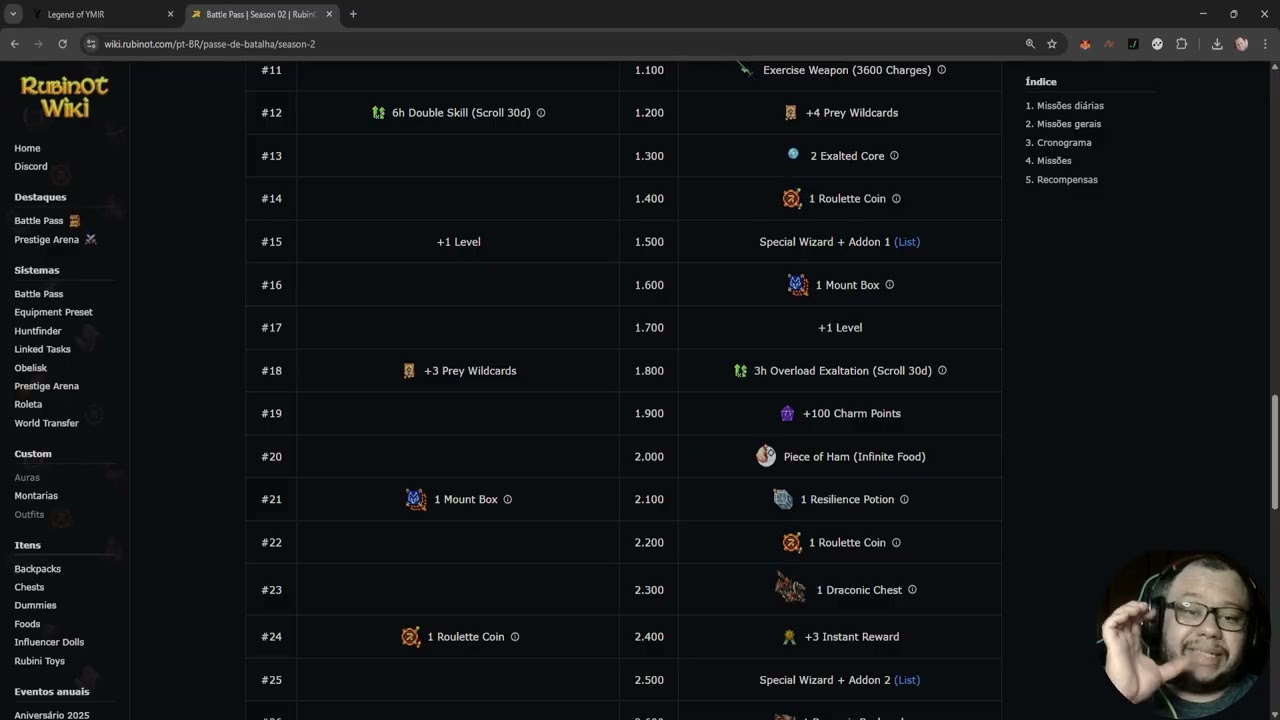Open Montarias in sidebar
1280x720 pixels.
click(x=36, y=496)
